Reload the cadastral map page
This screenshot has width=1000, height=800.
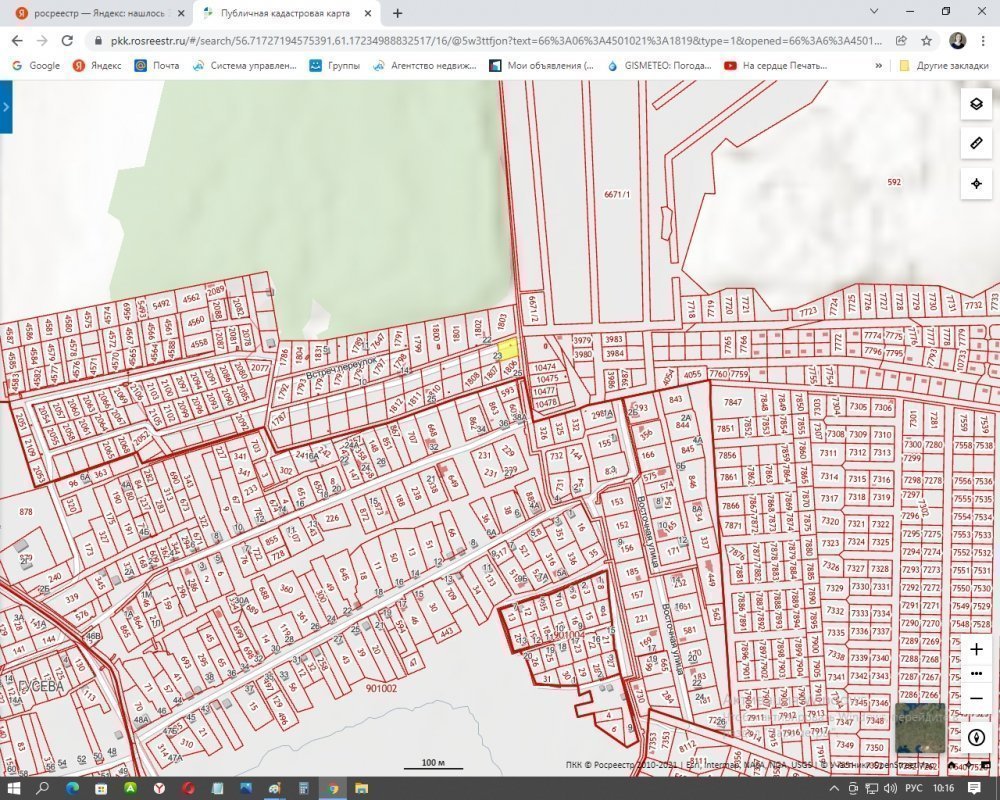coord(67,41)
